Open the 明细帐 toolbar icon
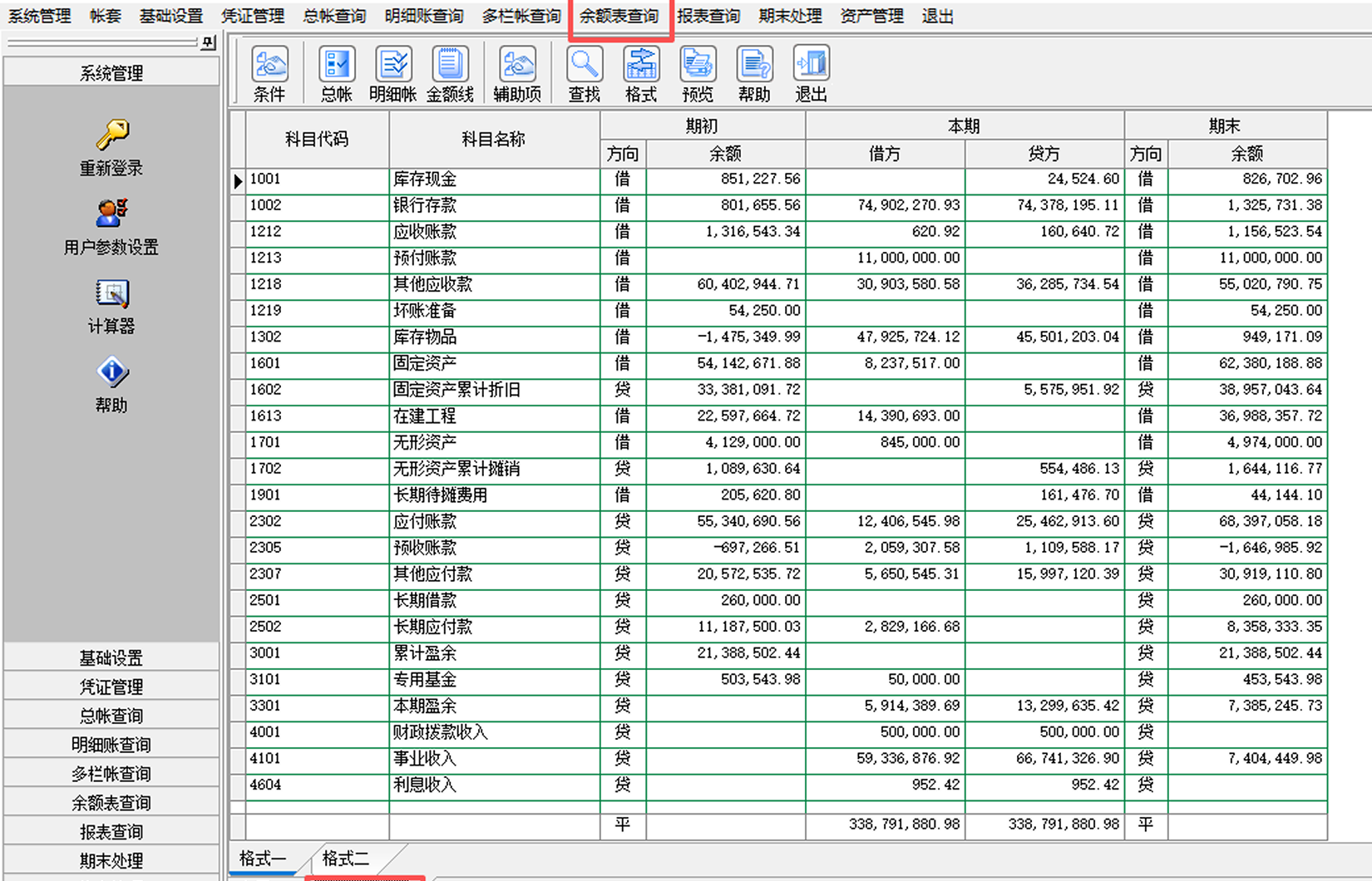 392,74
